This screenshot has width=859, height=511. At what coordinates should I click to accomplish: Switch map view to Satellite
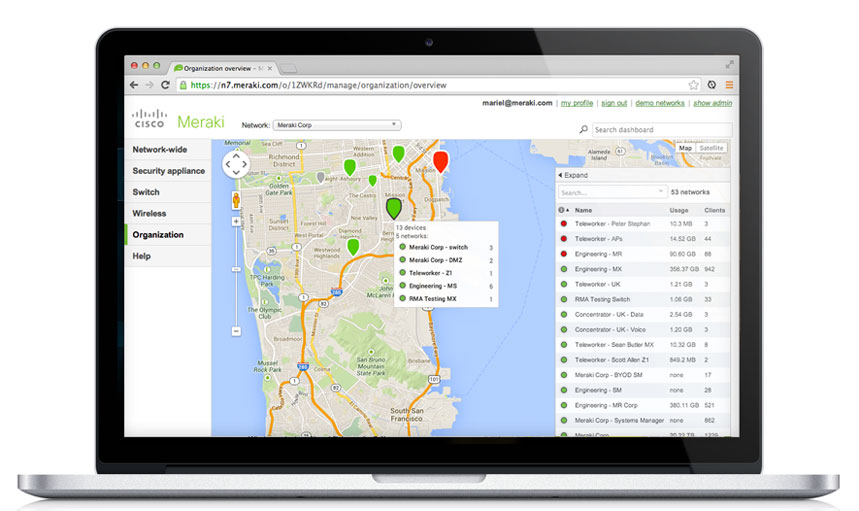tap(711, 148)
